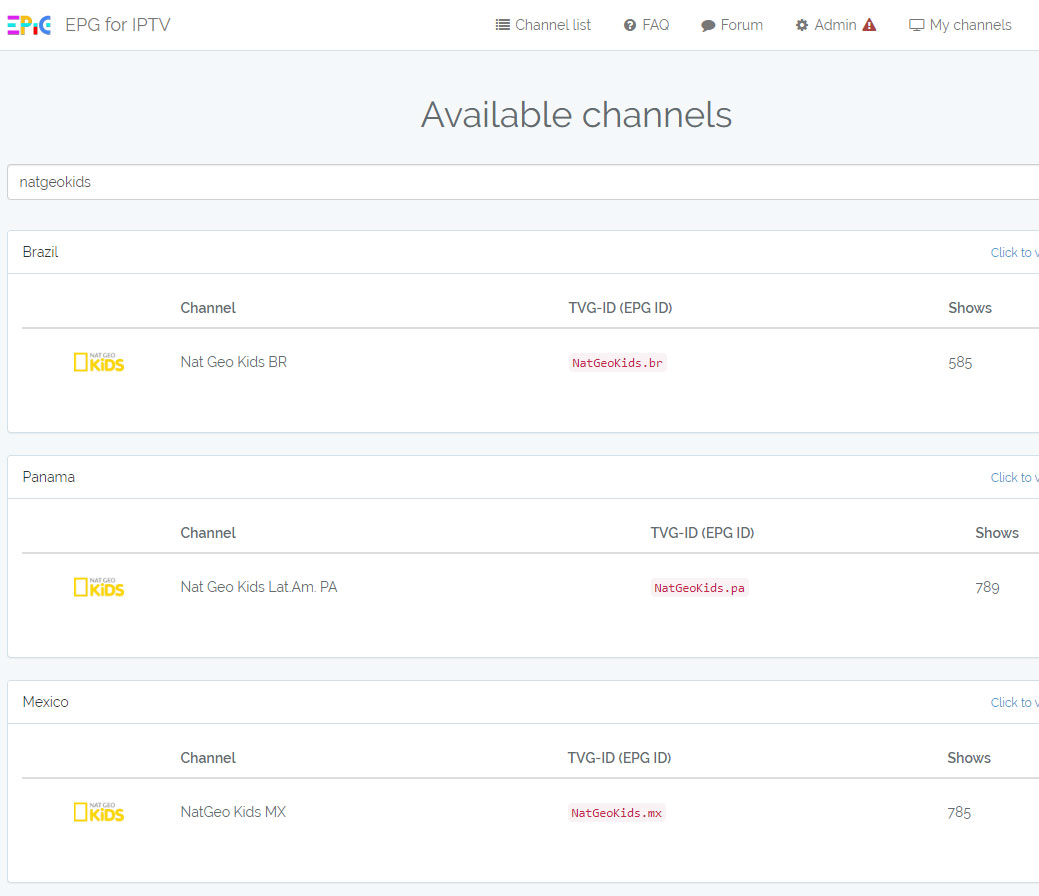Open the FAQ page

coord(646,25)
